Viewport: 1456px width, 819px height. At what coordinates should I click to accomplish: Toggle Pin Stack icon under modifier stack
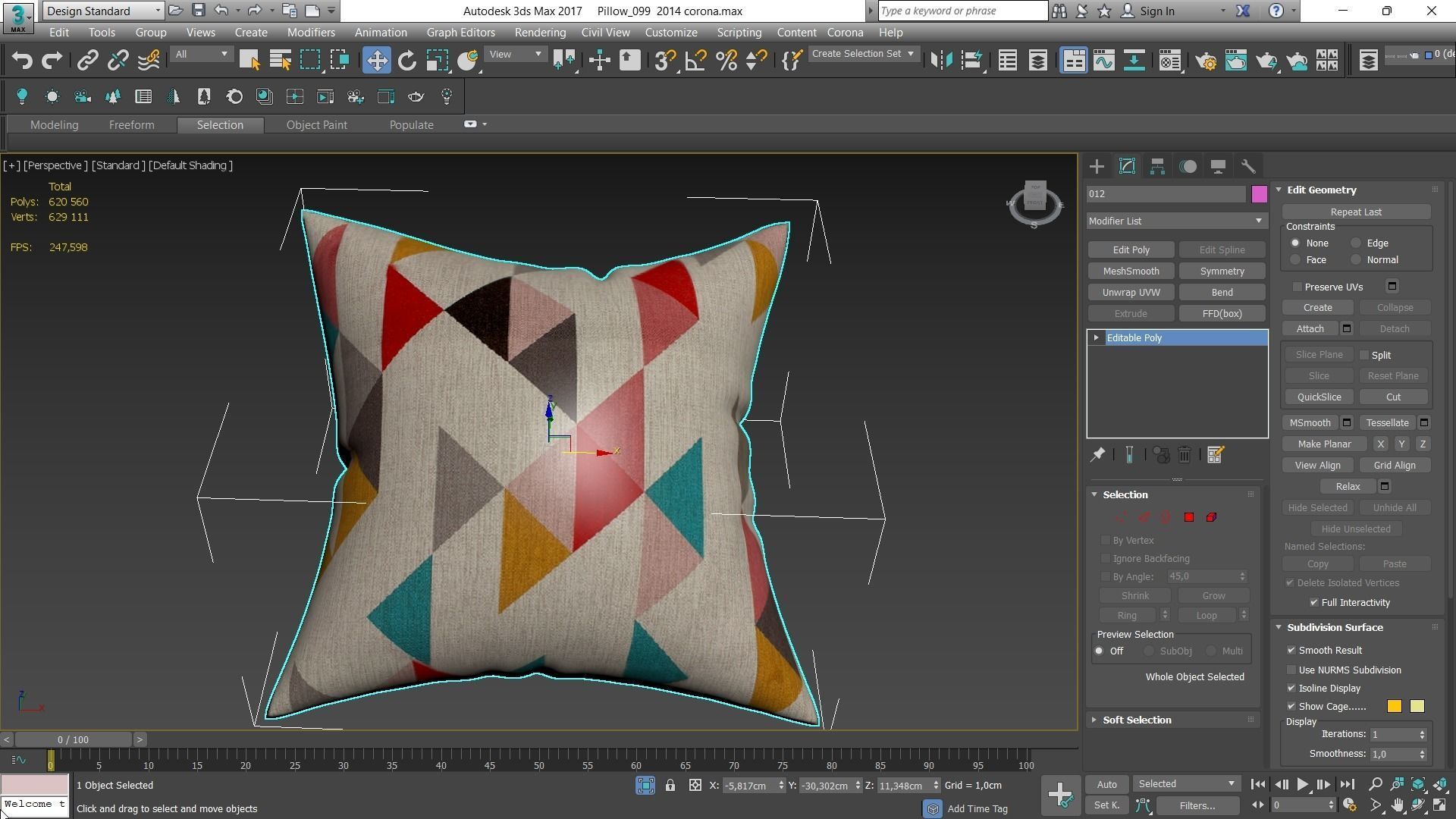[1097, 455]
